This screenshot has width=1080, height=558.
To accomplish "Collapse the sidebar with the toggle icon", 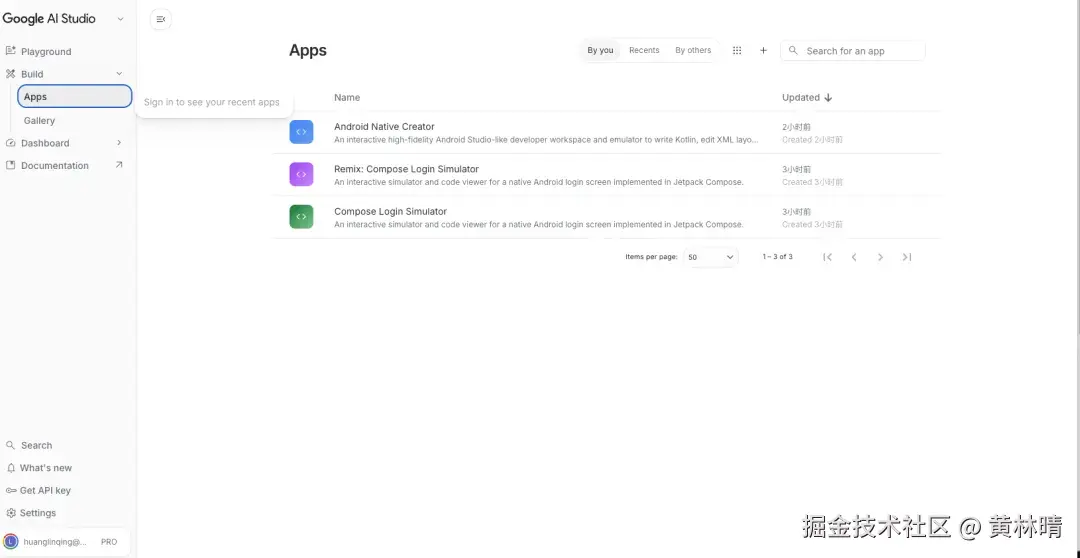I will pos(160,19).
